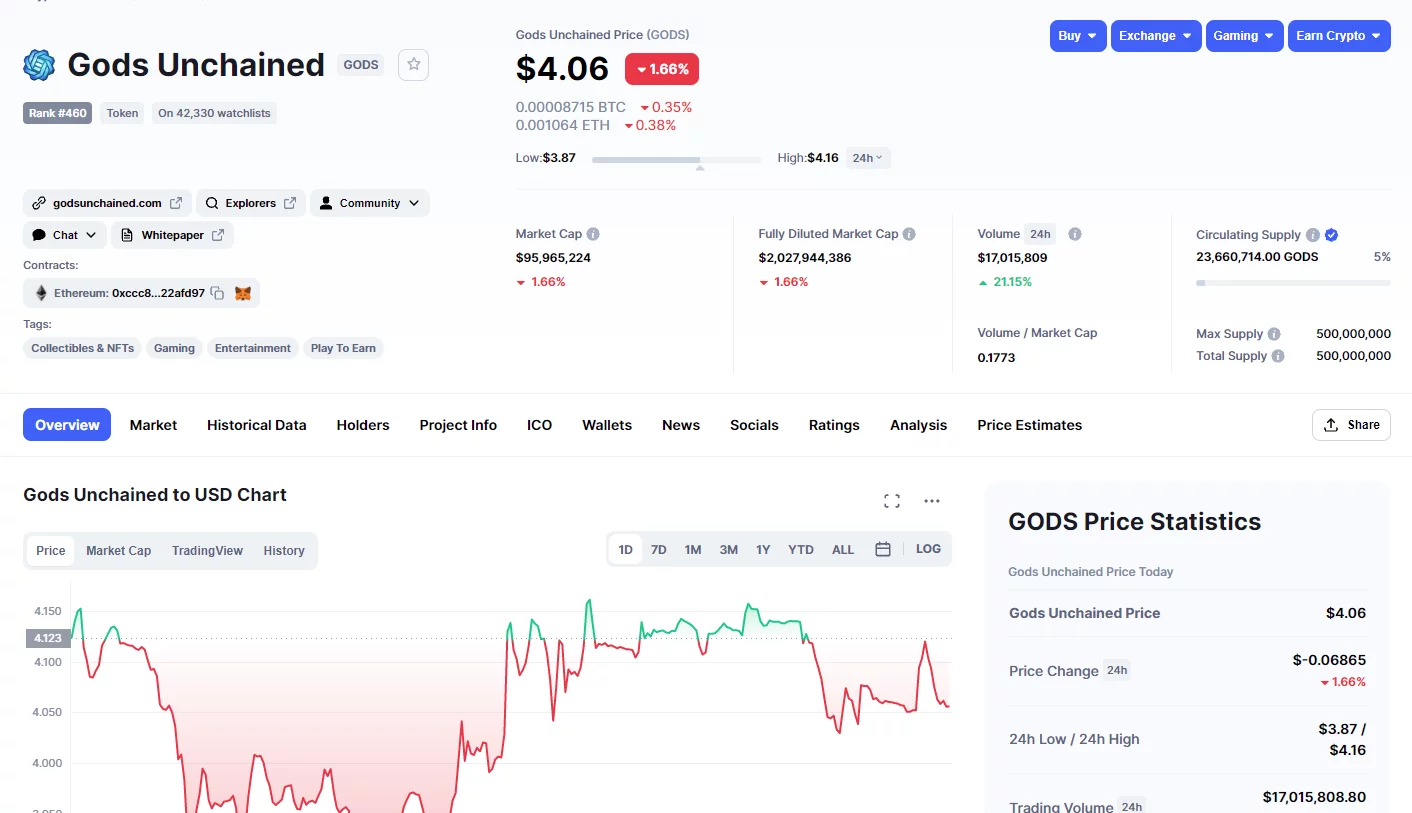Add Gods Unchained to watchlist star
The image size is (1412, 813).
(413, 65)
